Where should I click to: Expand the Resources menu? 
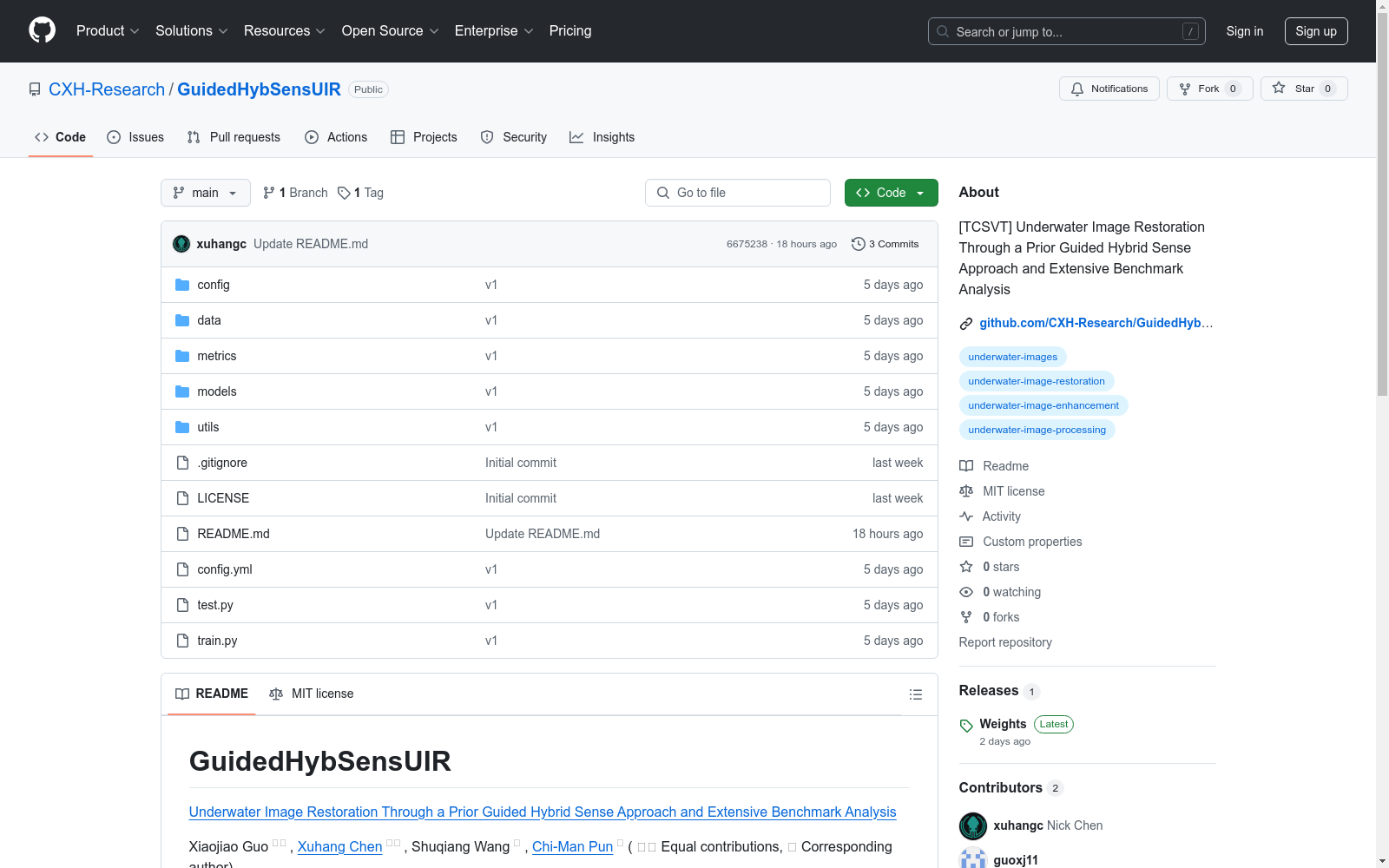[x=285, y=30]
